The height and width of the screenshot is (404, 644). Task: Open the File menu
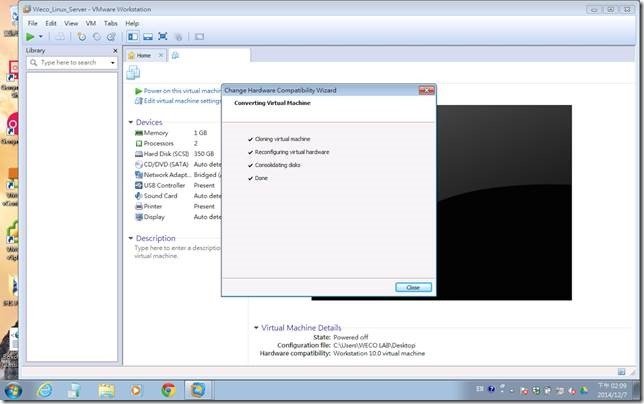[x=32, y=23]
